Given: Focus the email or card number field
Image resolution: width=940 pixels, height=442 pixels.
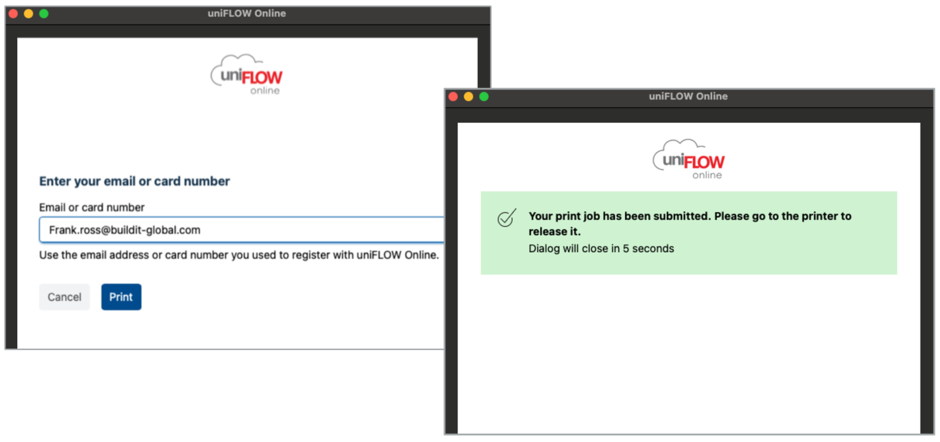Looking at the screenshot, I should [x=240, y=230].
